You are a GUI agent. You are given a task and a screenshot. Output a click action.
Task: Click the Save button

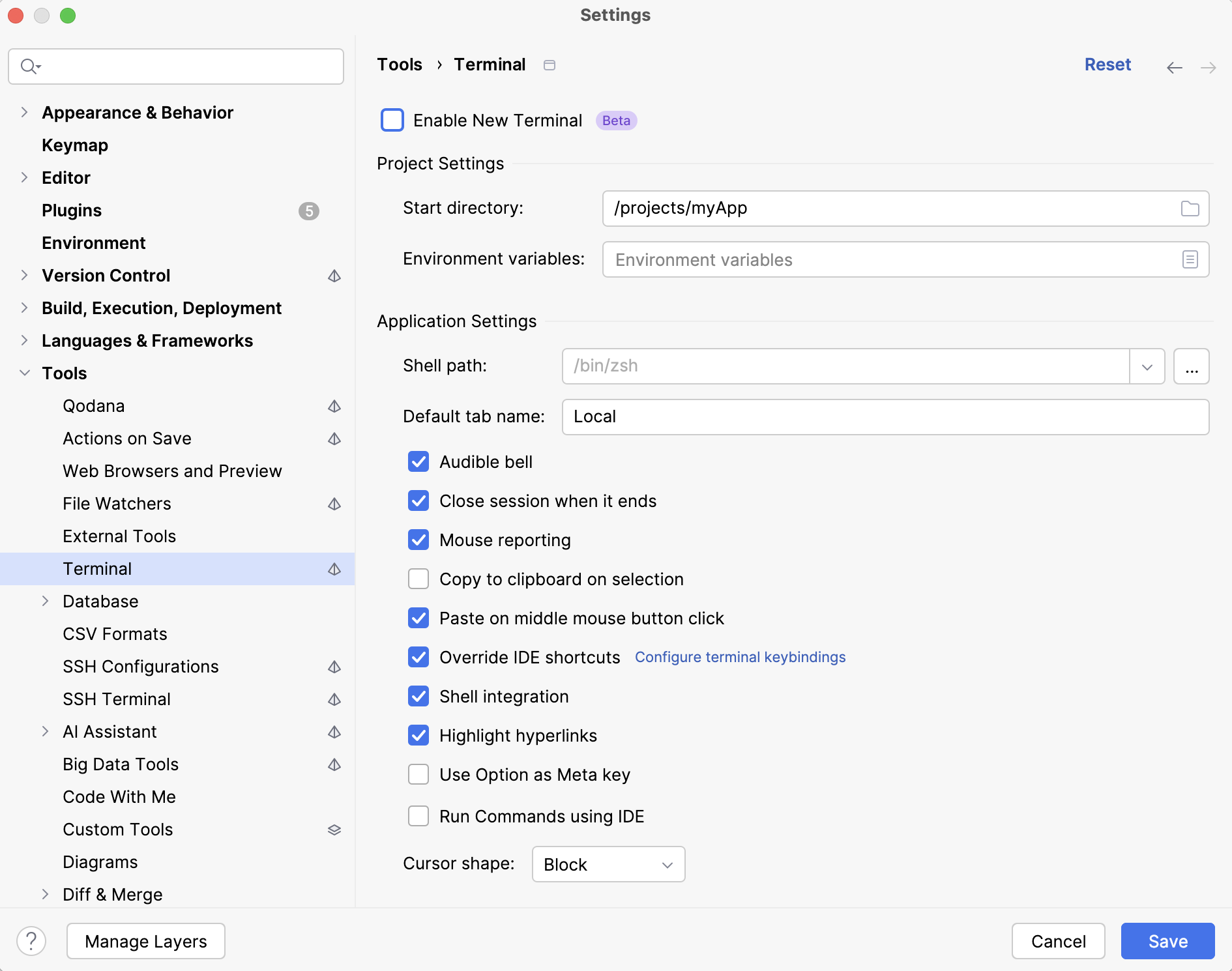click(1167, 941)
